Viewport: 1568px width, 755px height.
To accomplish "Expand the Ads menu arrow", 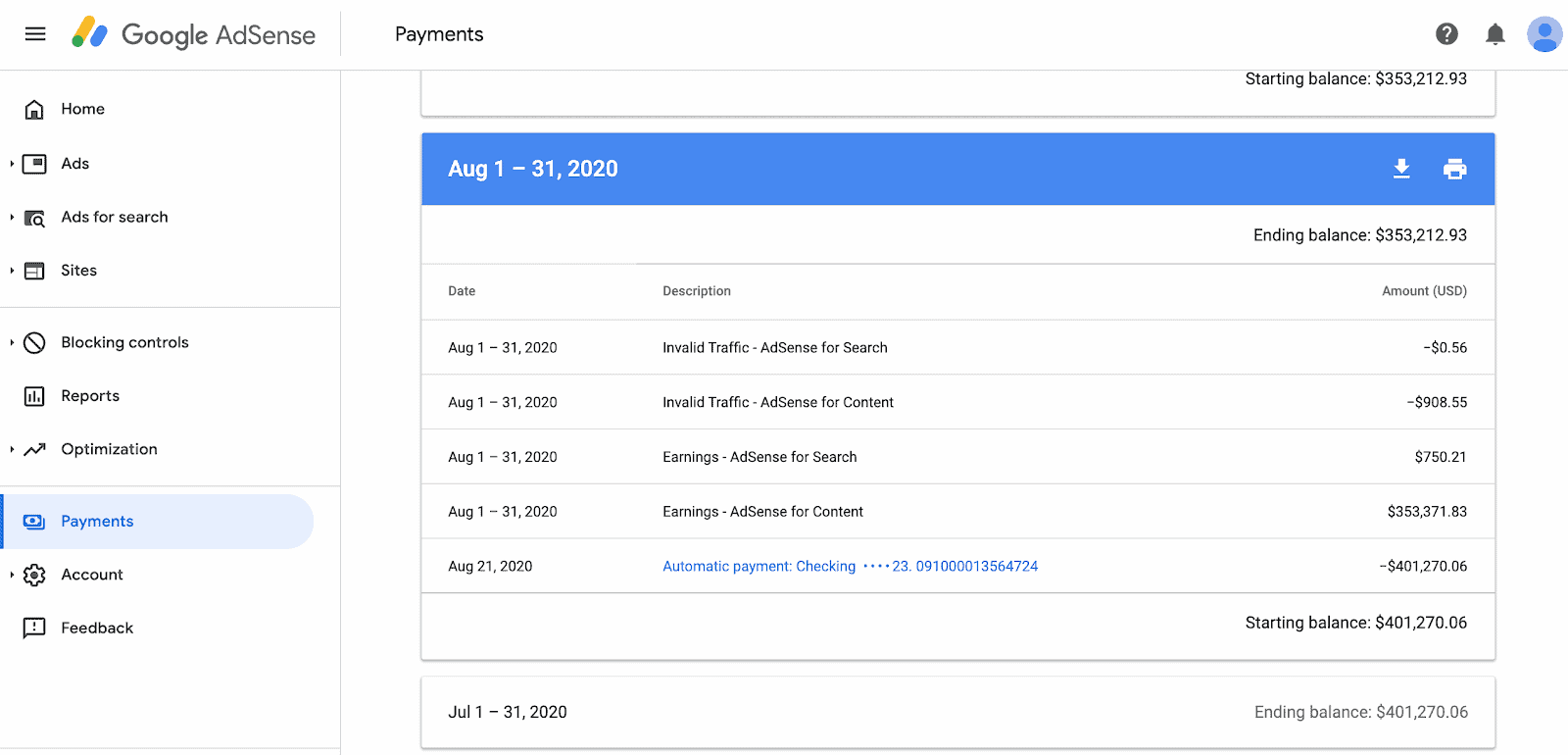I will 12,164.
